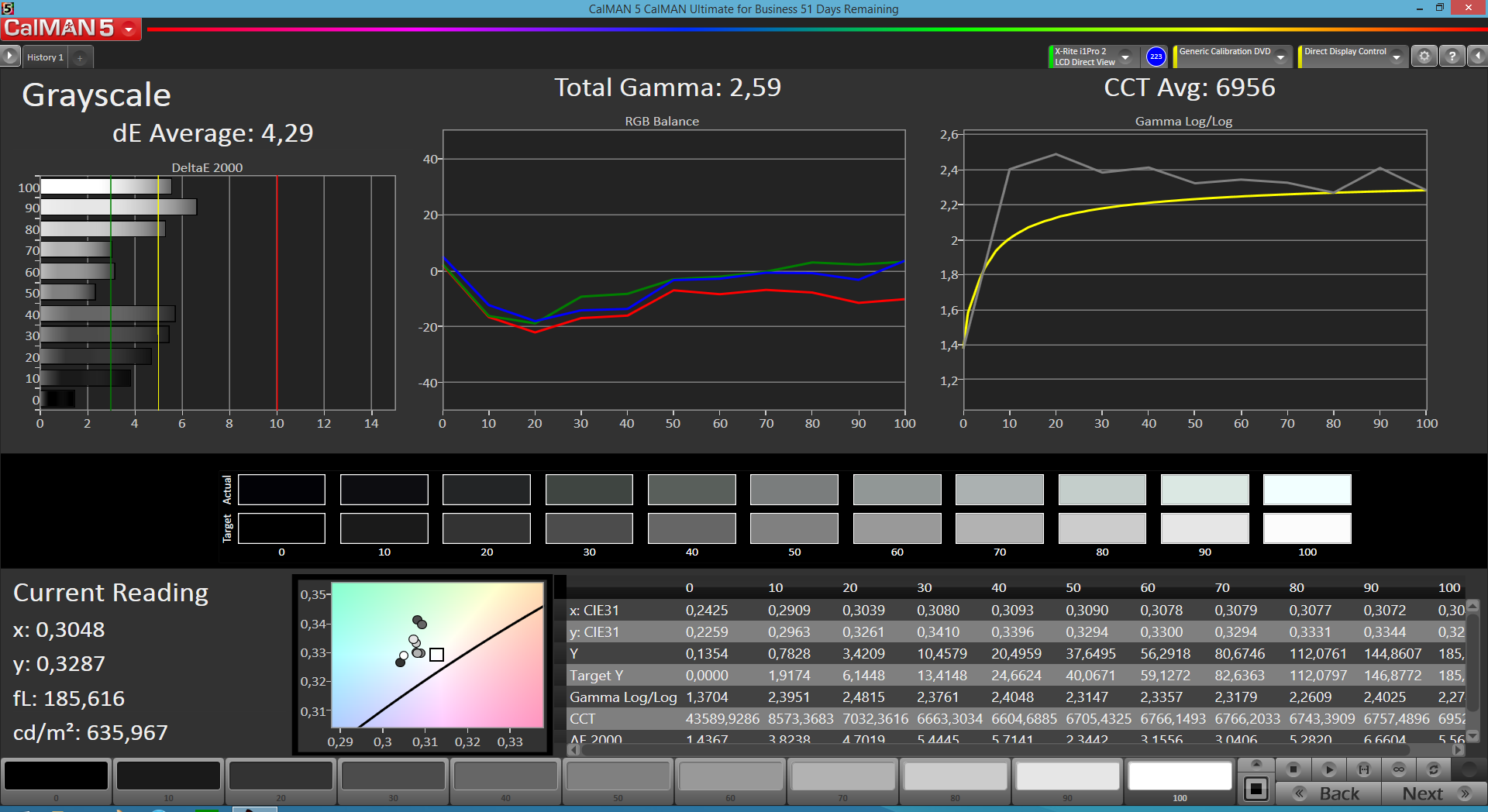This screenshot has width=1488, height=812.
Task: Start reading with the play icon
Action: coord(1328,769)
